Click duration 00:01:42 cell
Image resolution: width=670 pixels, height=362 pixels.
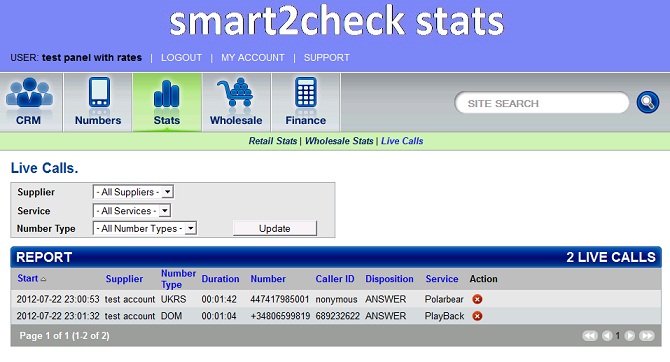(219, 299)
